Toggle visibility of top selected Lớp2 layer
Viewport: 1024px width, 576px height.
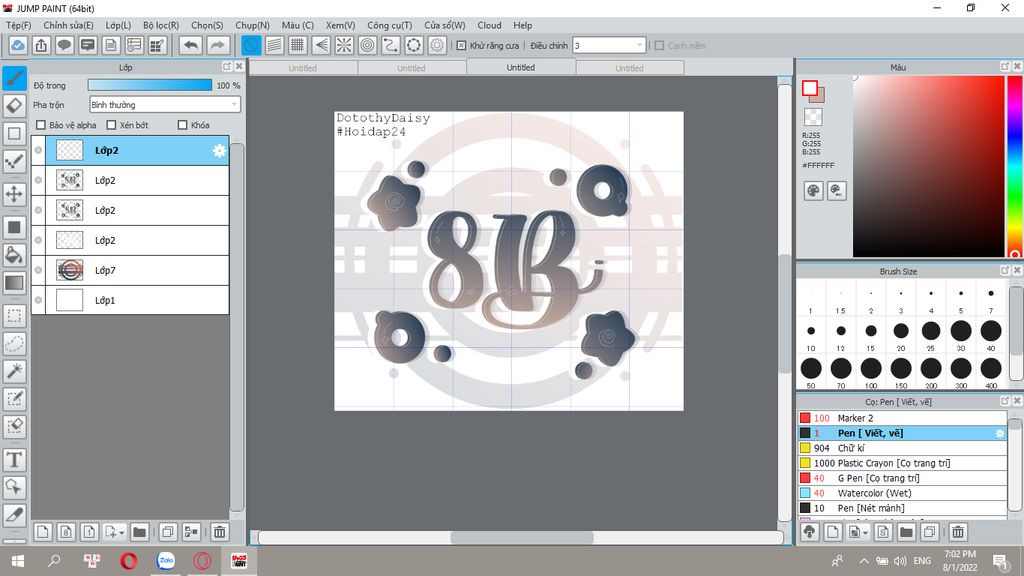[39, 150]
